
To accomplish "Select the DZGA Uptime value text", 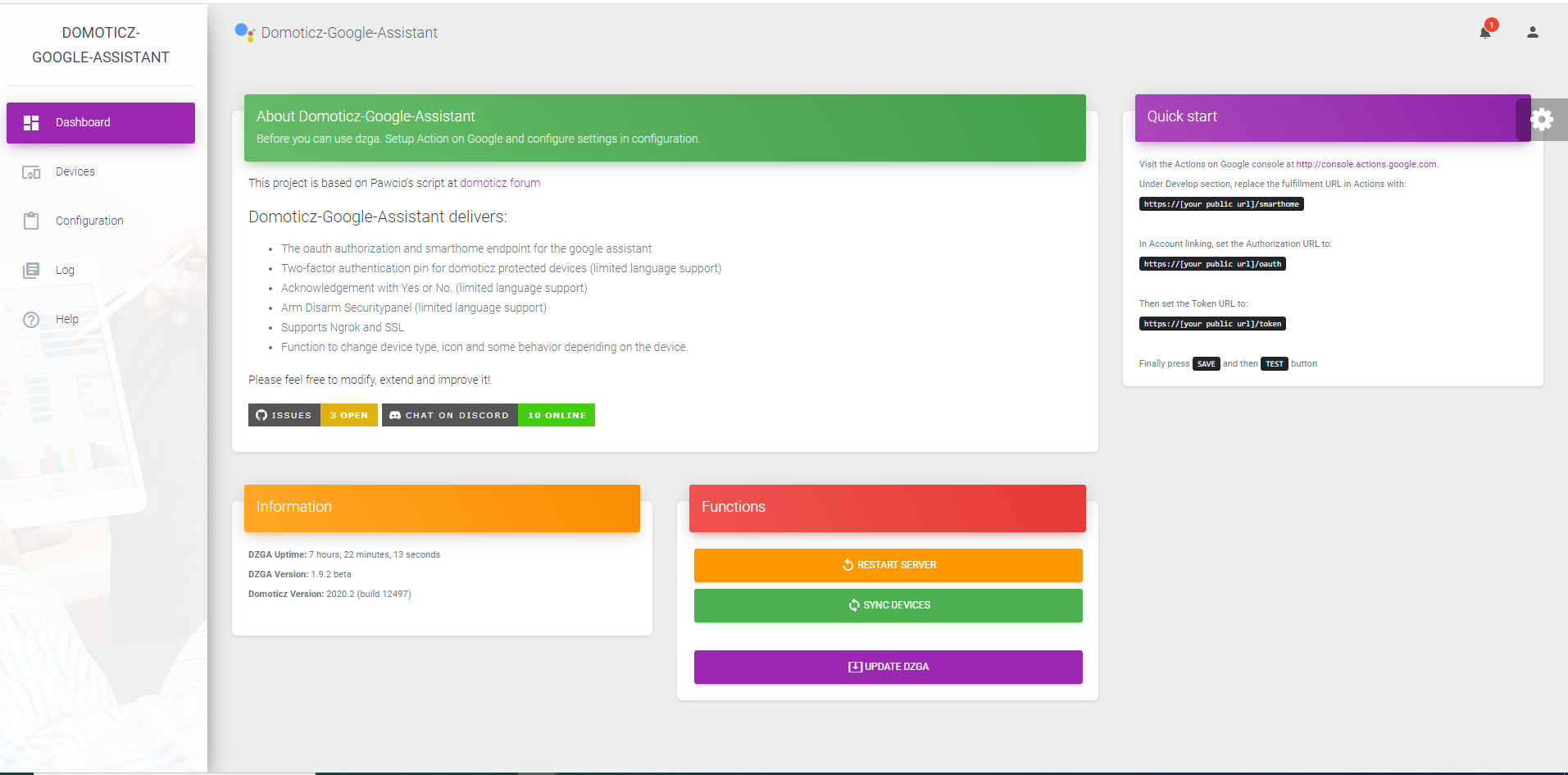I will coord(375,555).
